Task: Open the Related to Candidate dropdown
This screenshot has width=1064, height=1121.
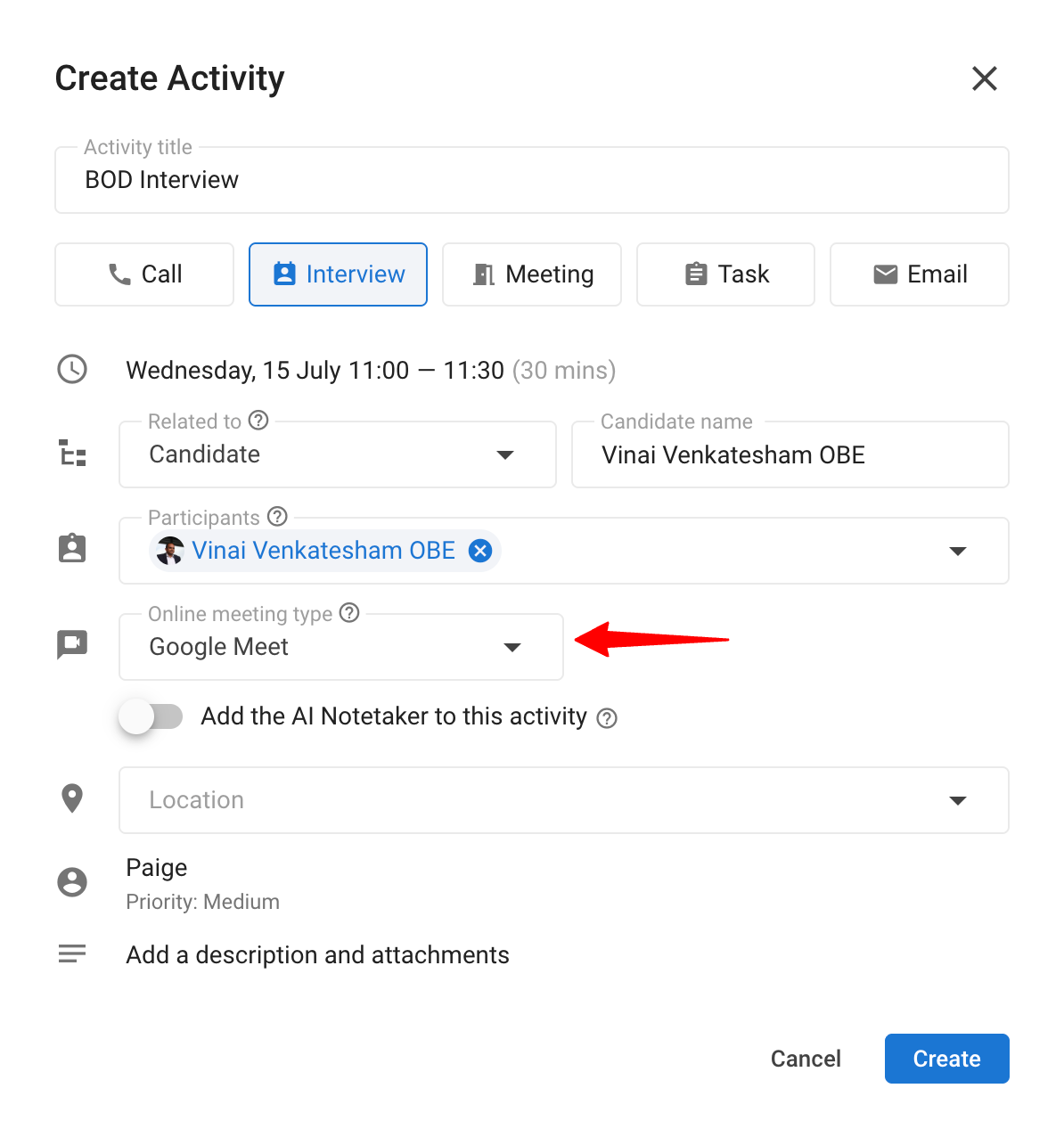Action: click(338, 454)
